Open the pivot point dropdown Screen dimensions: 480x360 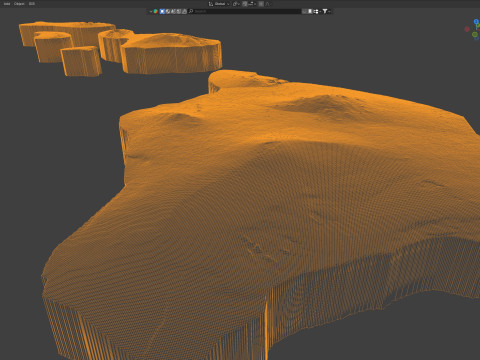coord(236,4)
